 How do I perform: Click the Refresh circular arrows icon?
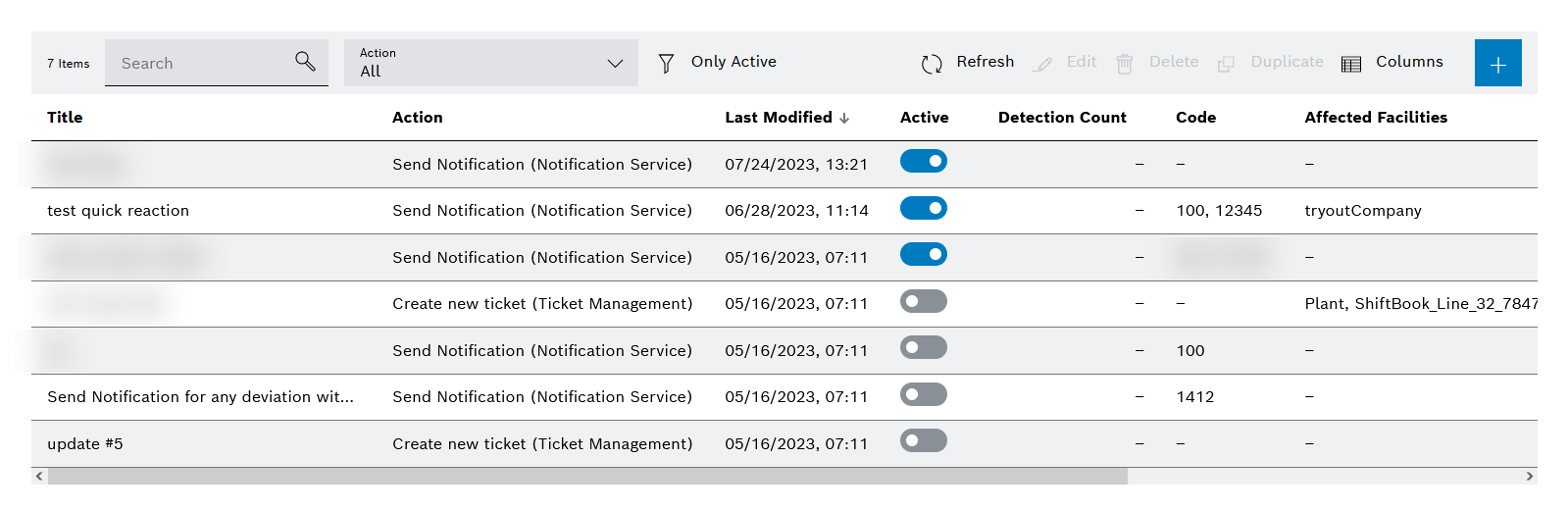point(932,64)
